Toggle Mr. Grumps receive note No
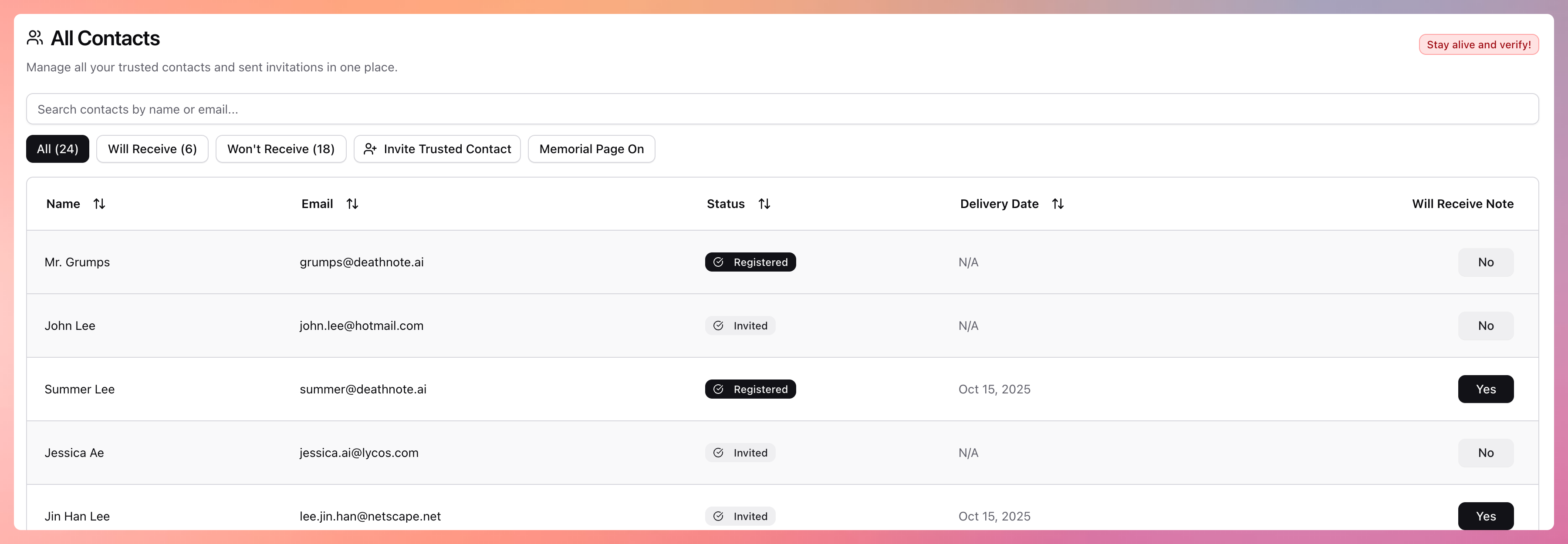This screenshot has width=1568, height=544. [1485, 262]
